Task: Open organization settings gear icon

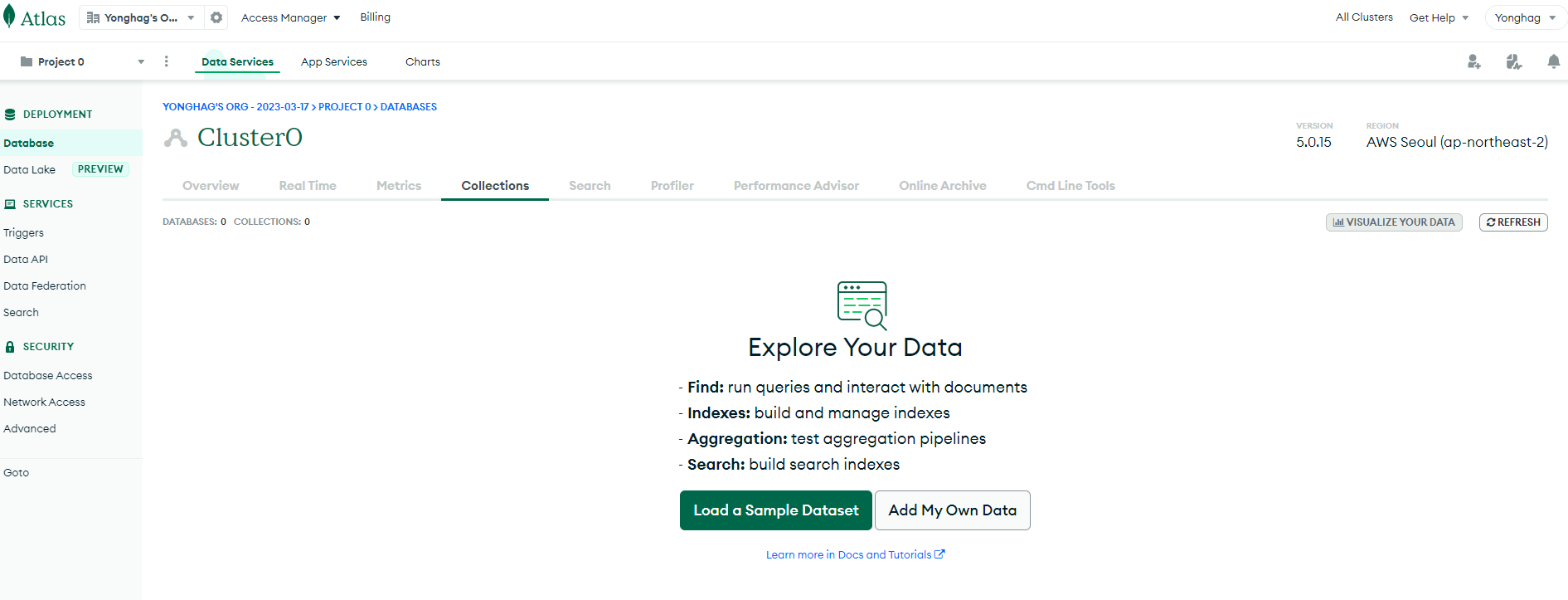Action: [216, 17]
